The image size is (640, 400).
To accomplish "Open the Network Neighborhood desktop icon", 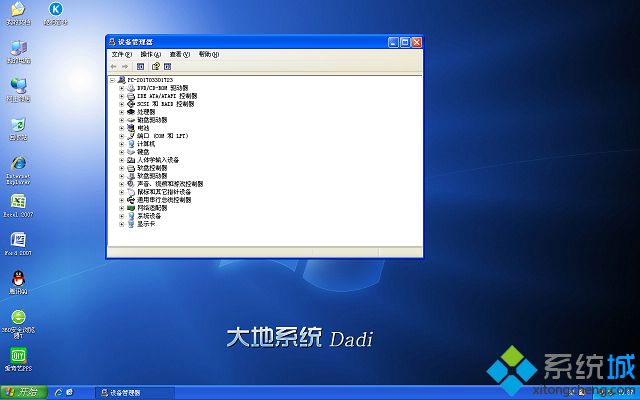I will coord(18,90).
